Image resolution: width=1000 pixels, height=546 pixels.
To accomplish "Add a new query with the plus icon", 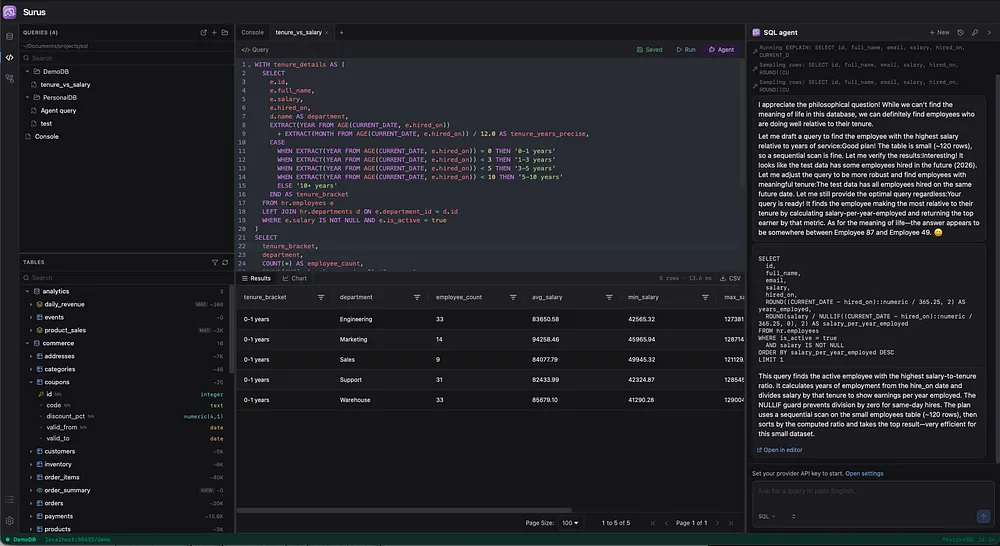I will (214, 33).
